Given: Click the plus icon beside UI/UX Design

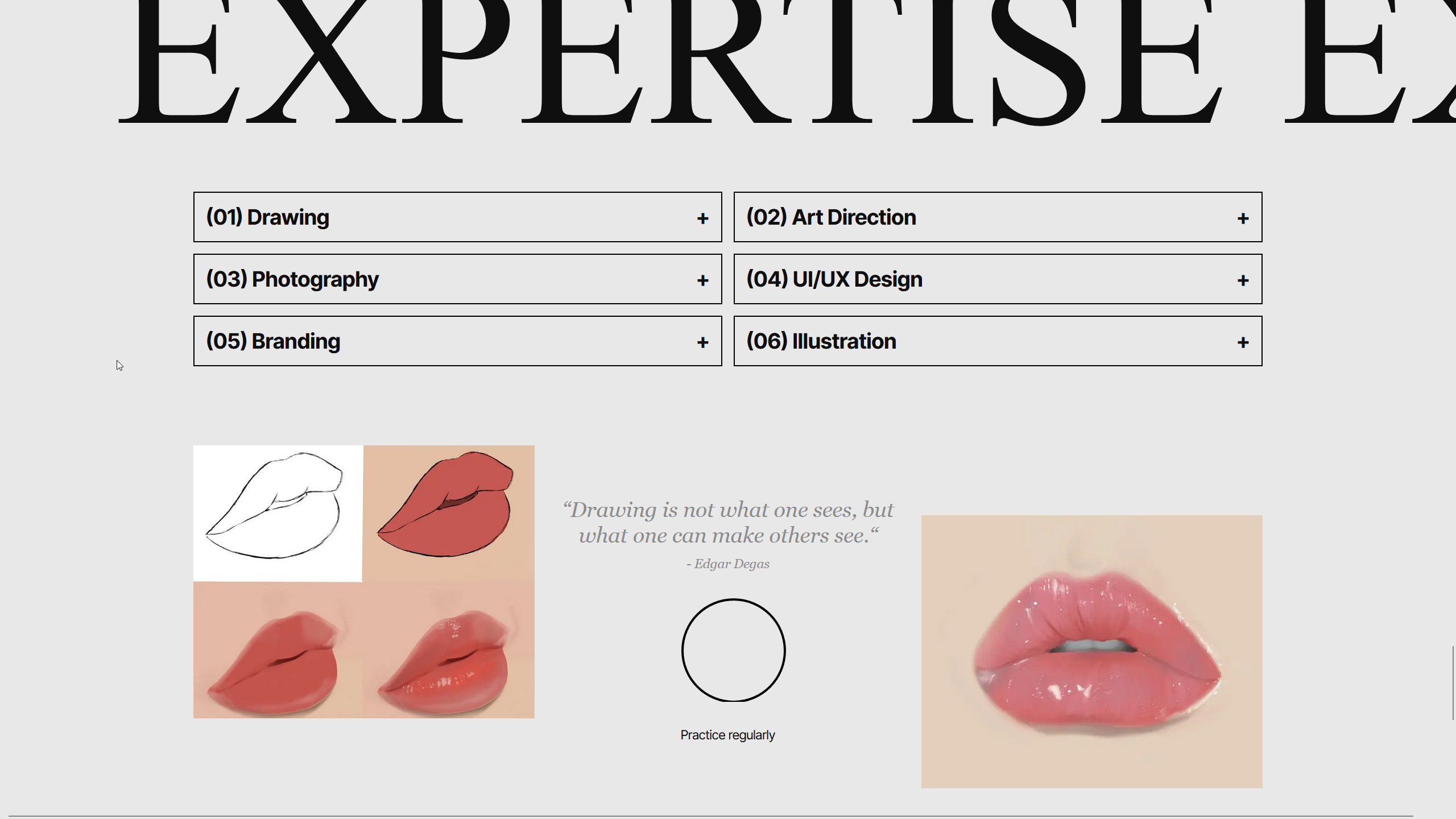Looking at the screenshot, I should (1243, 279).
